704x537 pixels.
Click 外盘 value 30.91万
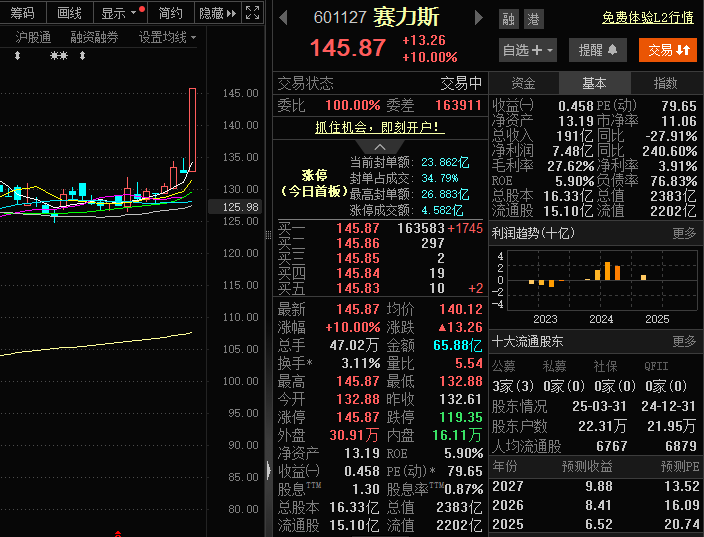pyautogui.click(x=354, y=435)
